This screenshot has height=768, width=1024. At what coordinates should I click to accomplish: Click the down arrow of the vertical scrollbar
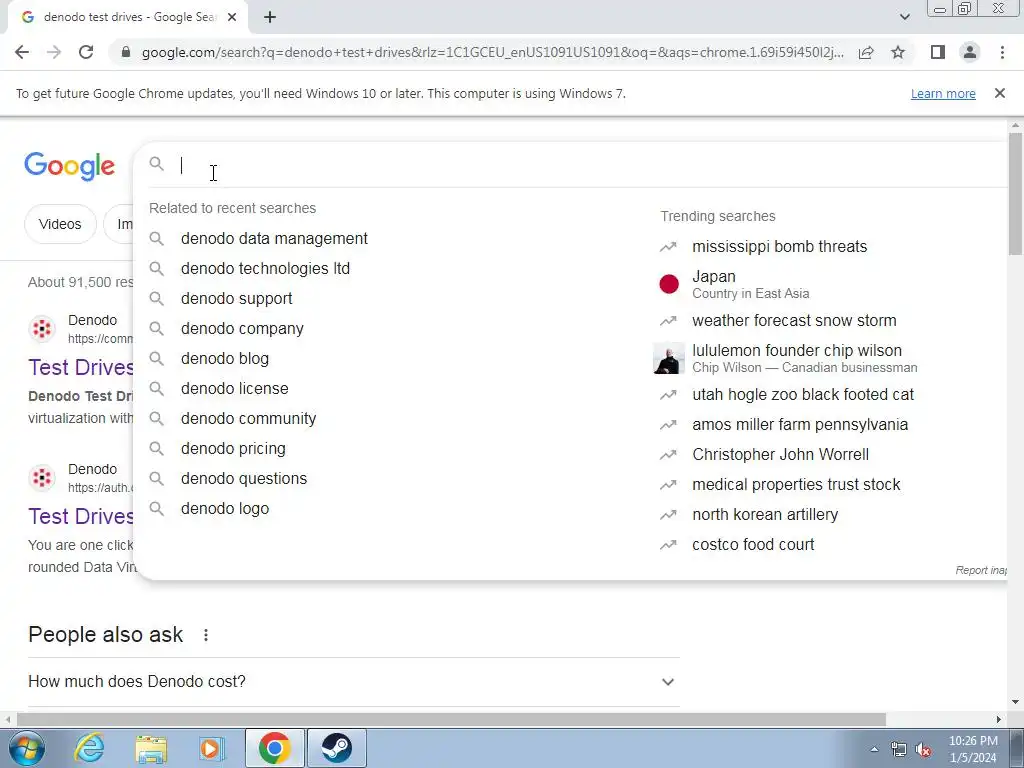tap(1015, 702)
